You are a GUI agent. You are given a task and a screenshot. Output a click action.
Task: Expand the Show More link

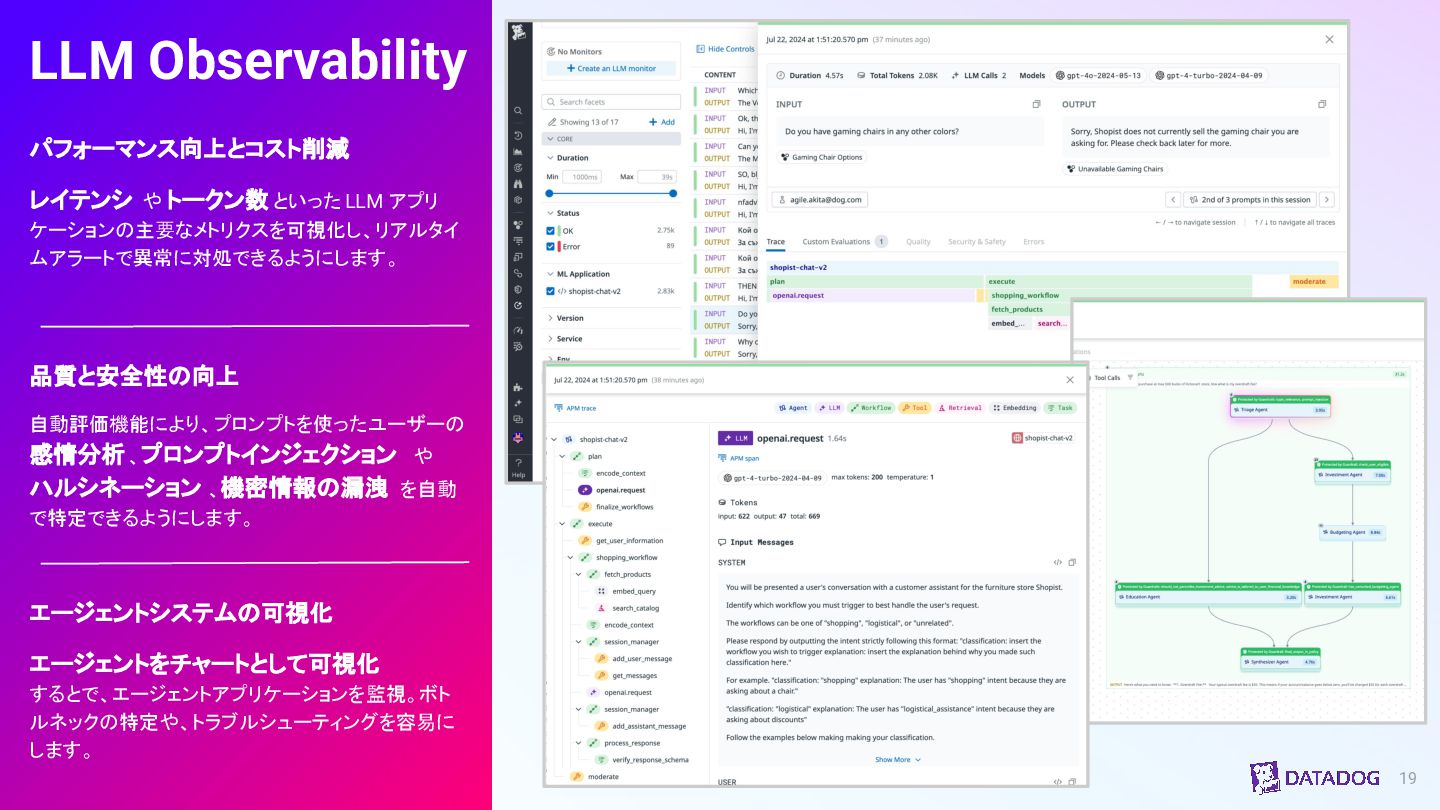click(x=897, y=760)
